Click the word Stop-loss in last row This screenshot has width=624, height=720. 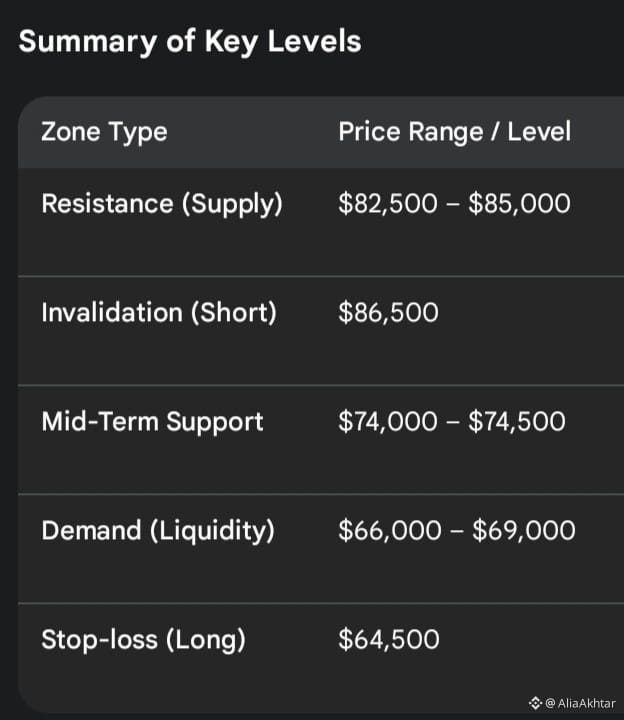(x=90, y=639)
